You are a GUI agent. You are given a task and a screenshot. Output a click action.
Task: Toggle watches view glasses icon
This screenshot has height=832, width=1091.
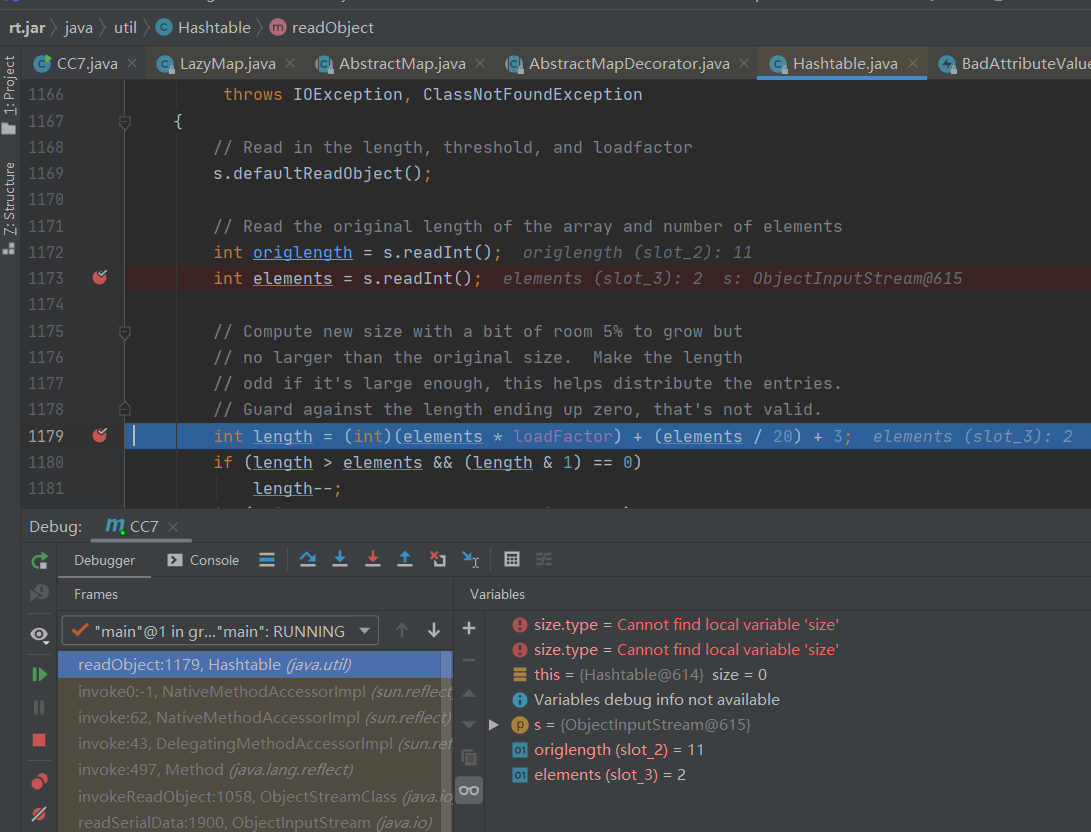[x=469, y=790]
